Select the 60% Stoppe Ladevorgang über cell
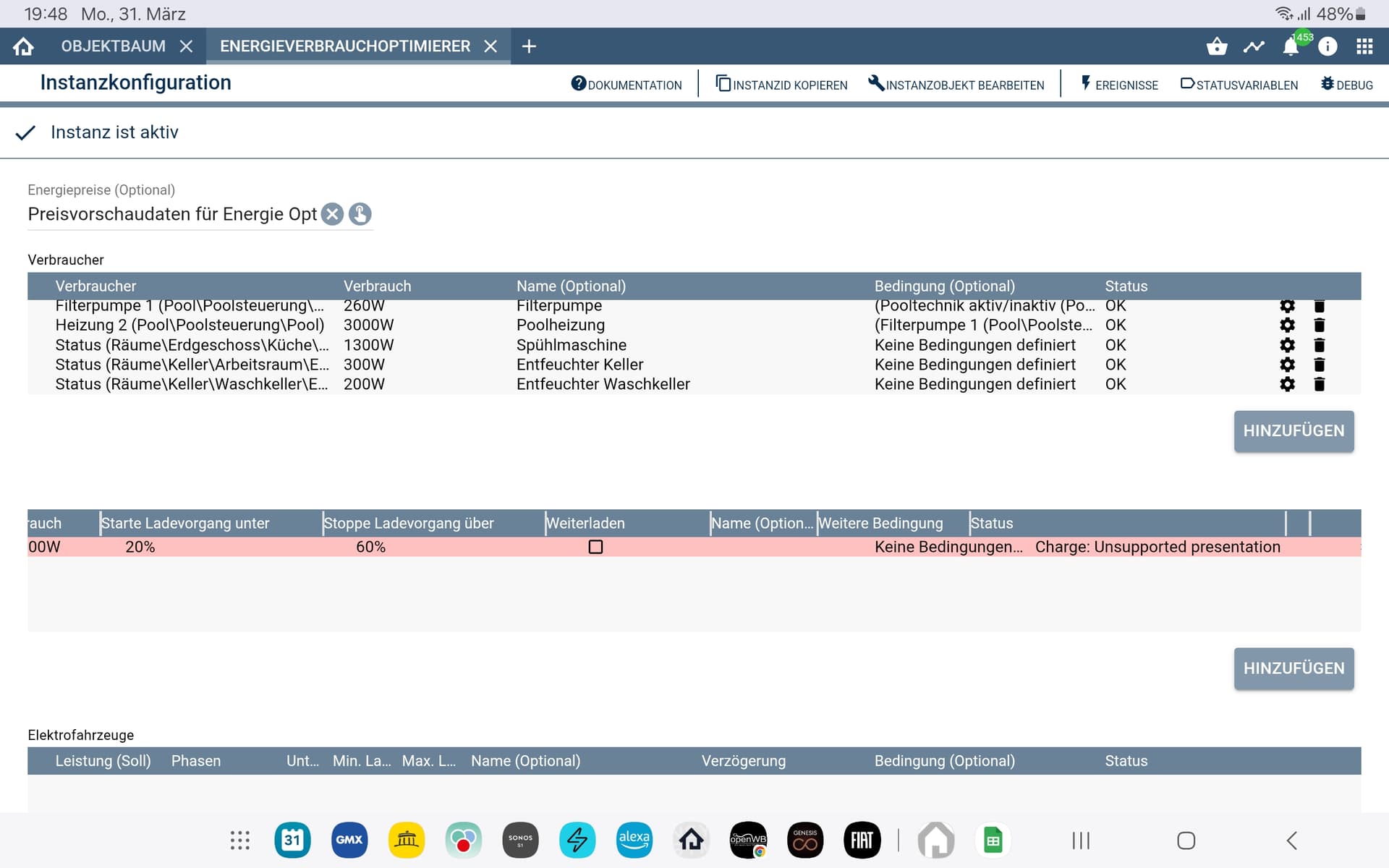 click(x=370, y=547)
